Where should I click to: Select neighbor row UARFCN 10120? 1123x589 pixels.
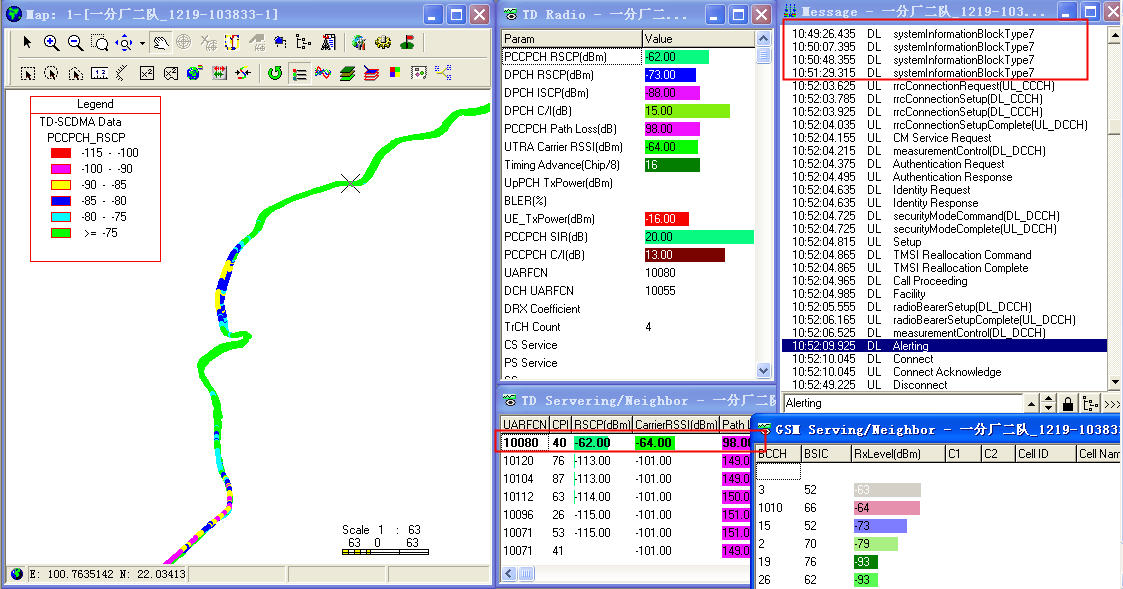[x=627, y=461]
